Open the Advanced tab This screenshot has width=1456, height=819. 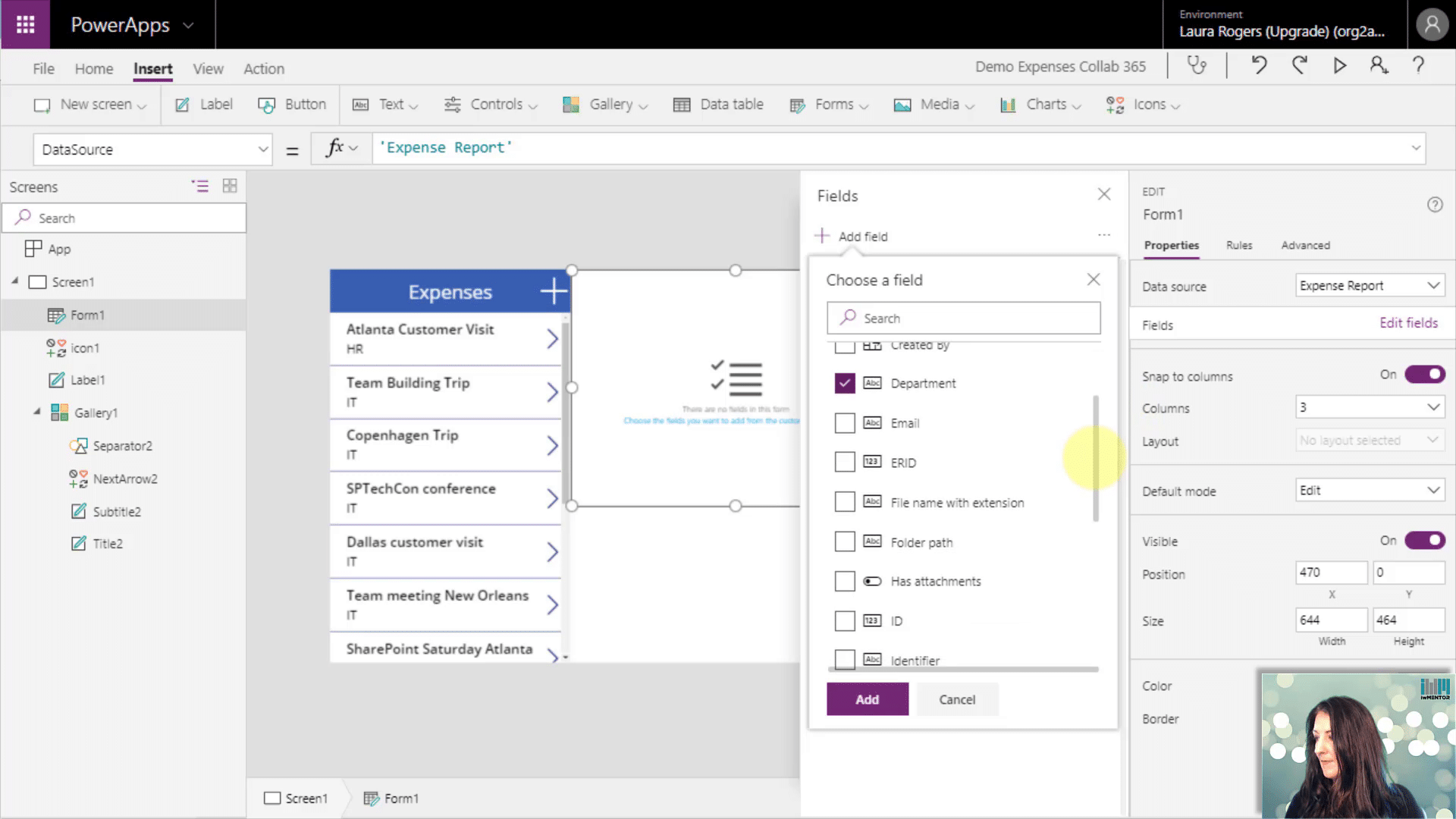(x=1305, y=245)
